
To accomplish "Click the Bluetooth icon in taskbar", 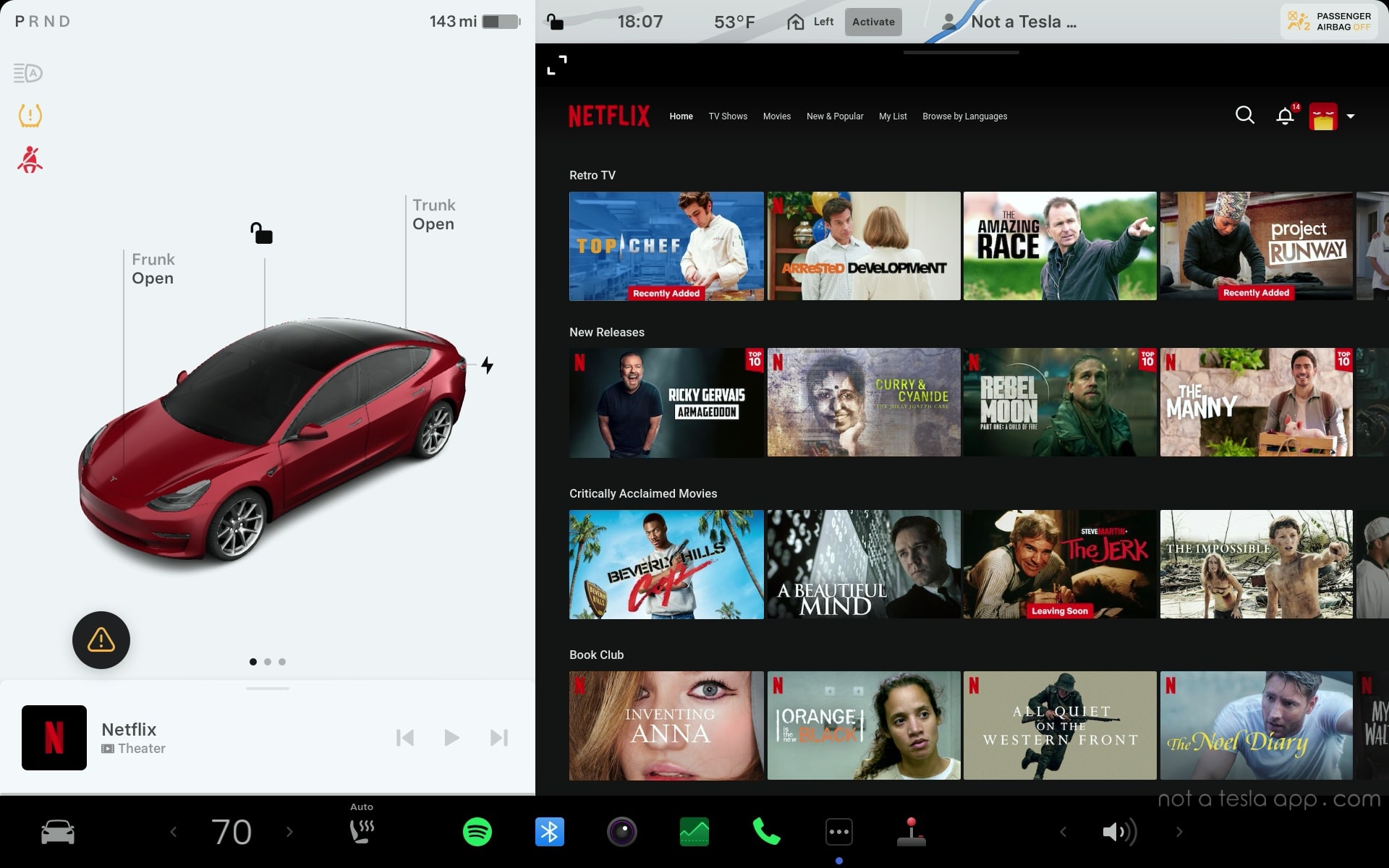I will [x=548, y=831].
